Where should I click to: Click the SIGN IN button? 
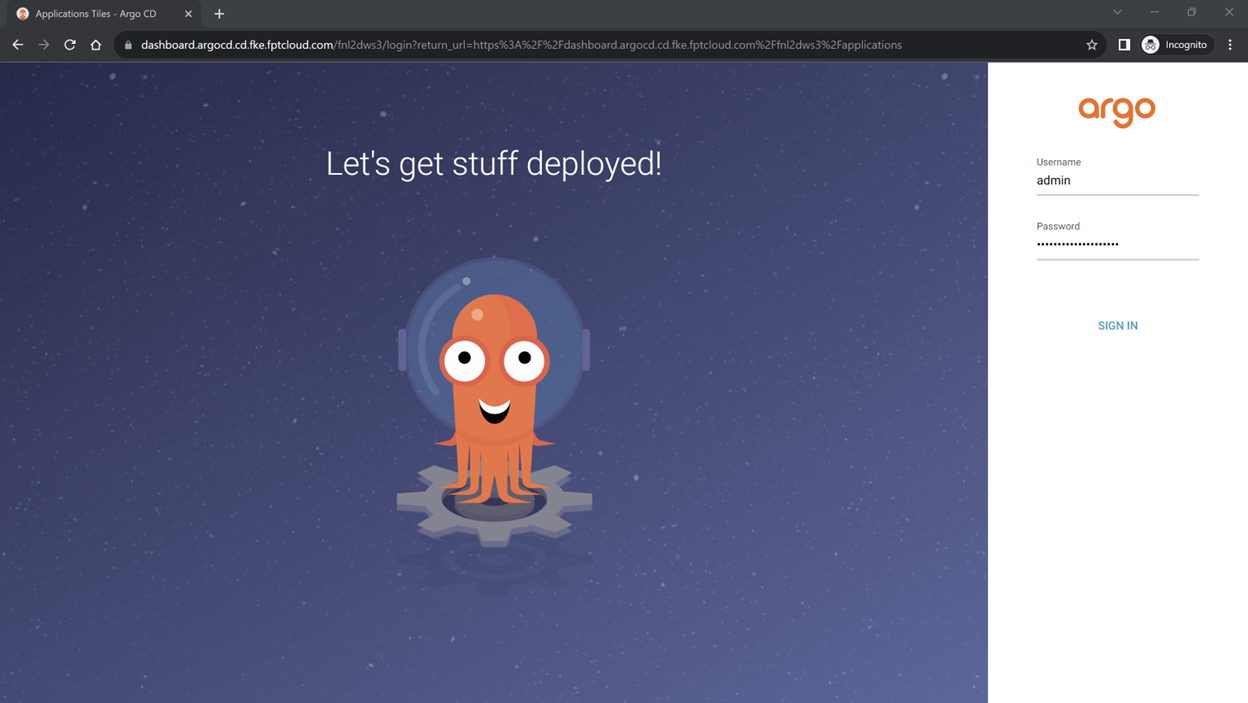tap(1117, 325)
